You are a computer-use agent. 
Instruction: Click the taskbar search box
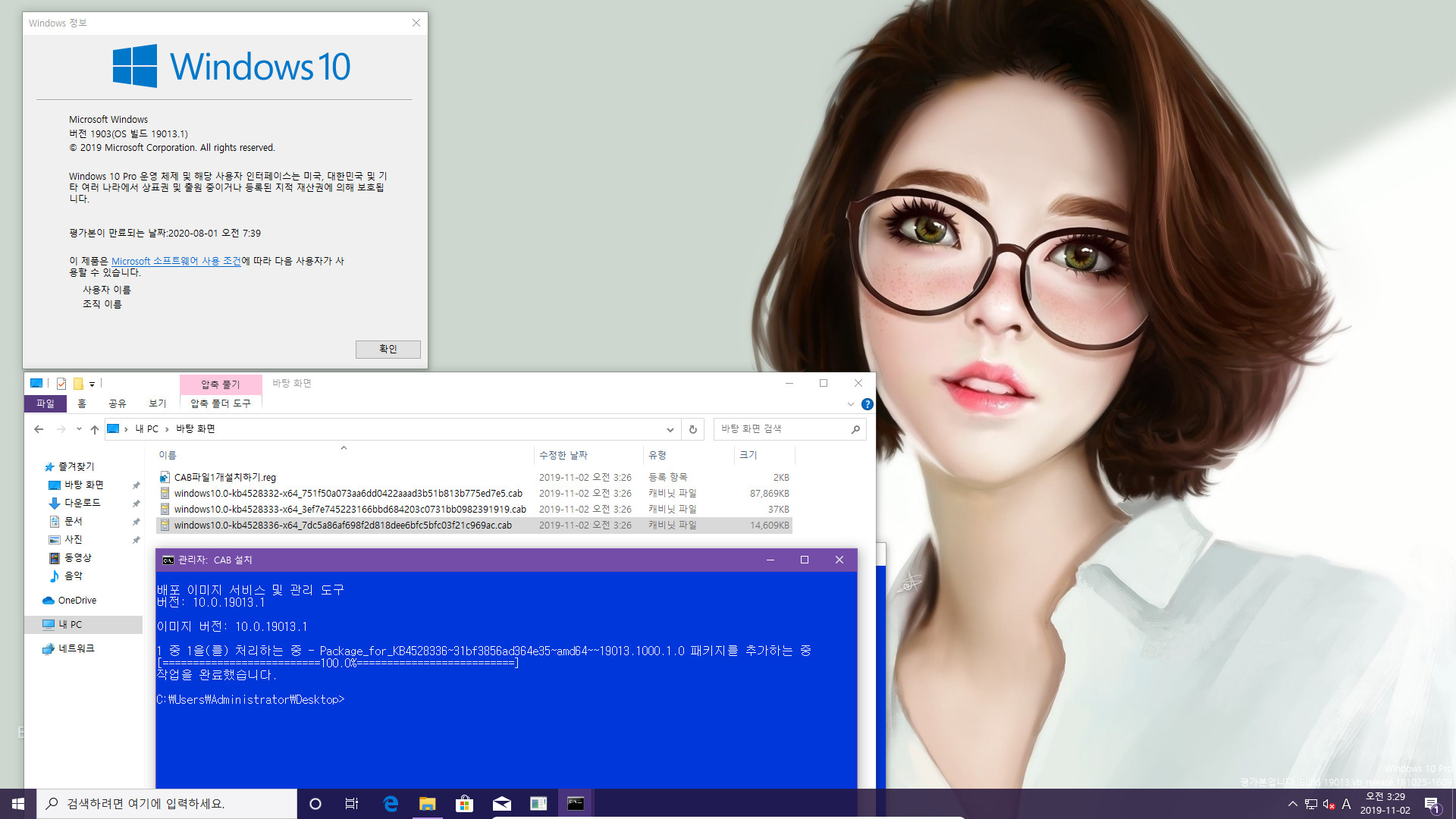tap(167, 804)
